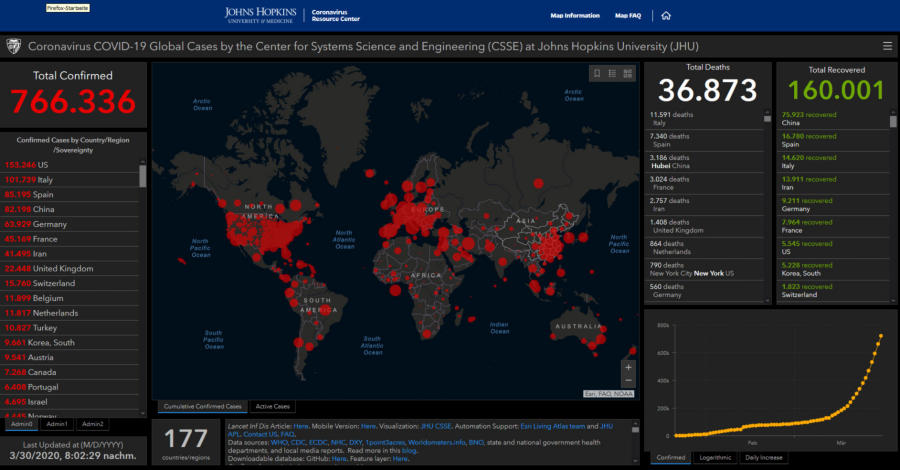Show the map legend list icon
Screen dimensions: 900x470
pyautogui.click(x=612, y=73)
